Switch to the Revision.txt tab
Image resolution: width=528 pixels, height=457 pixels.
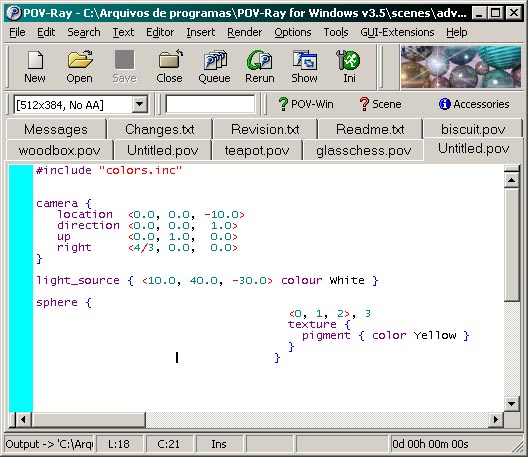pos(265,129)
